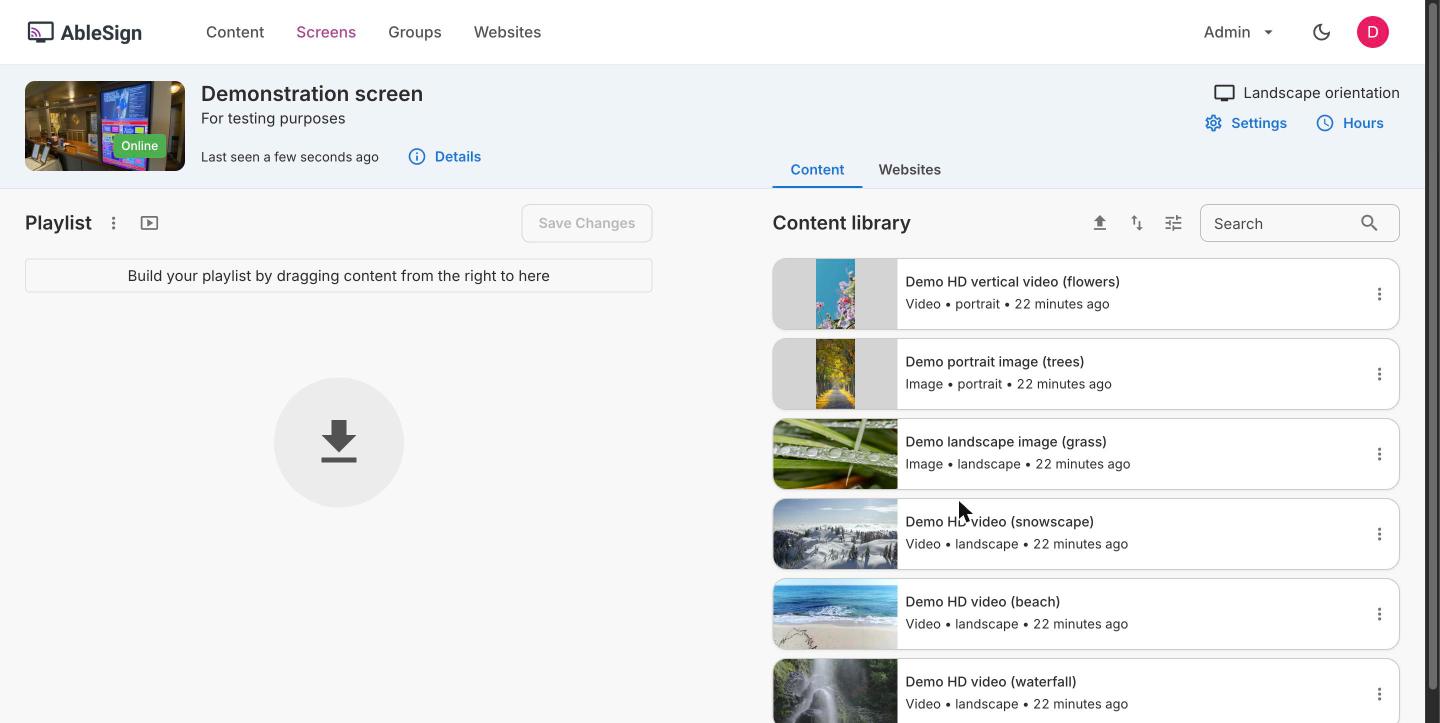1440x723 pixels.
Task: Open content library filter options icon
Action: (1174, 223)
